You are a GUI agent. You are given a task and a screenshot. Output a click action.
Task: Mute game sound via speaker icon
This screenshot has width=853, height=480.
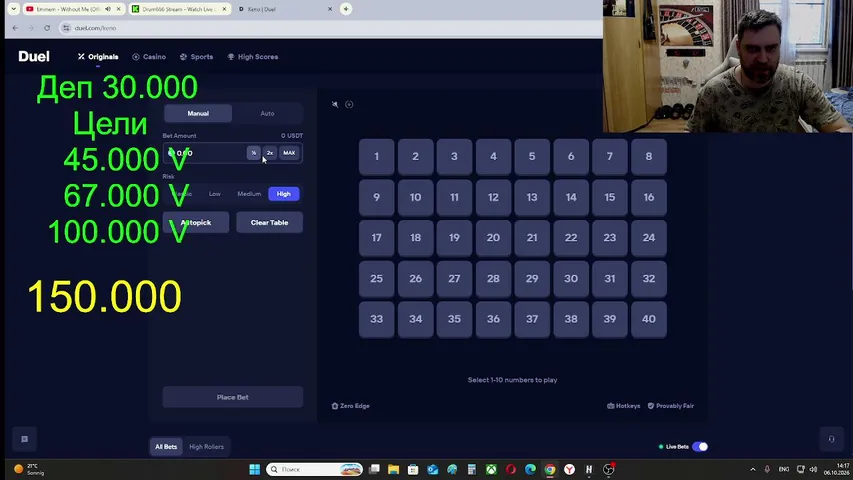[x=335, y=104]
